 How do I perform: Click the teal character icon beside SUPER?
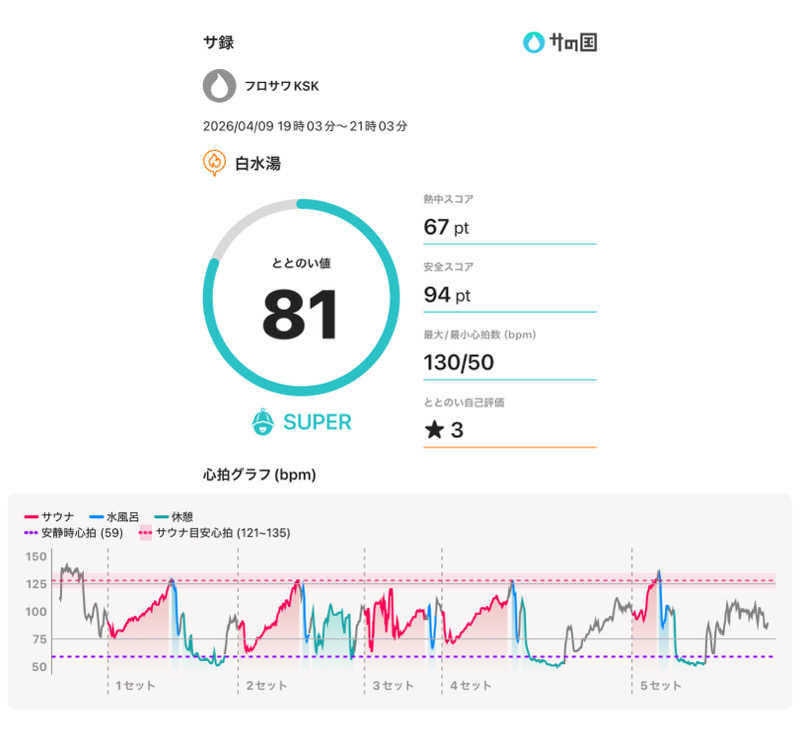[263, 422]
